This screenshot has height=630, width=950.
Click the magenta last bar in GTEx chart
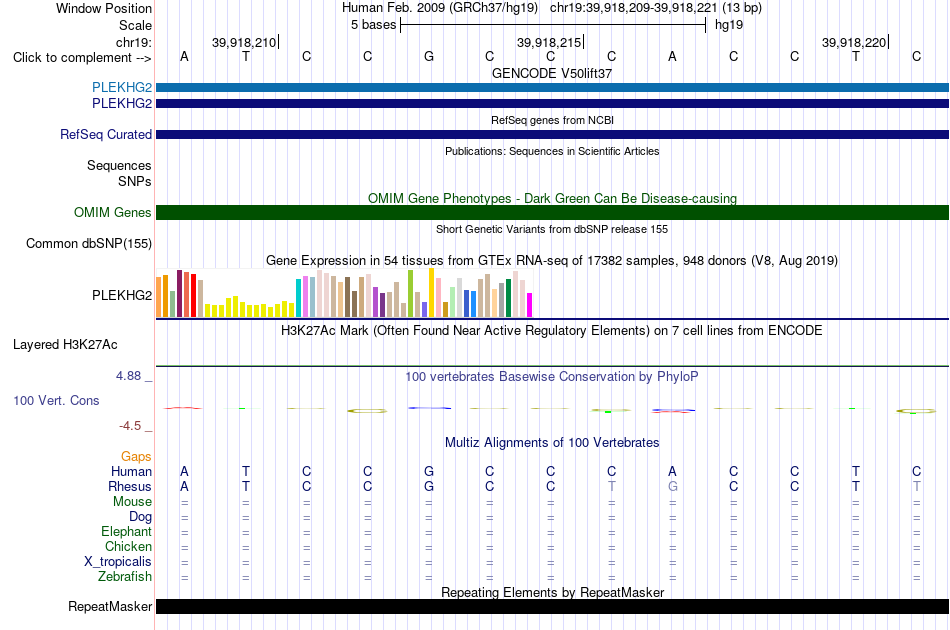click(530, 305)
